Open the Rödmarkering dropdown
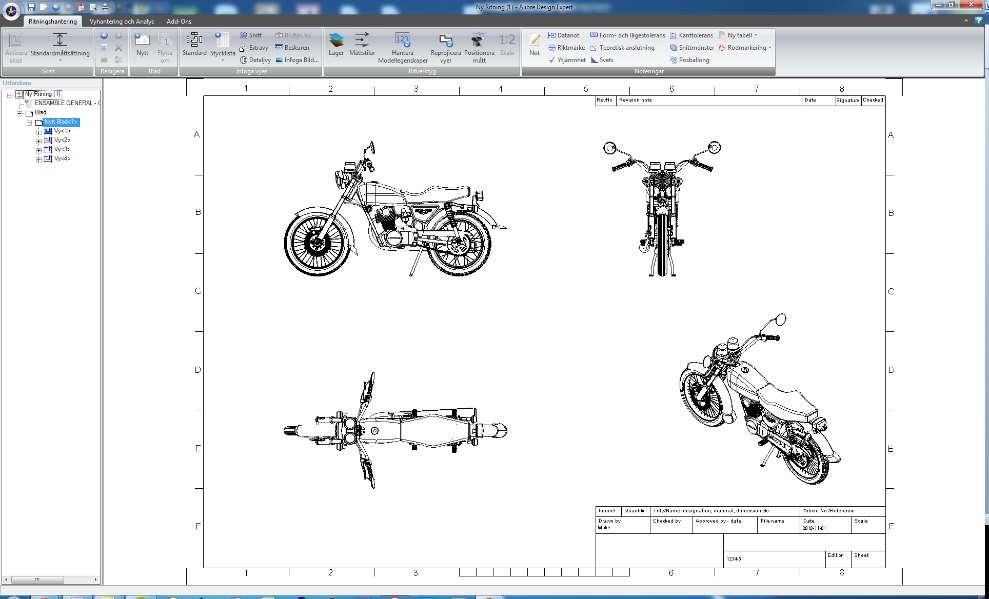The height and width of the screenshot is (599, 989). 745,48
